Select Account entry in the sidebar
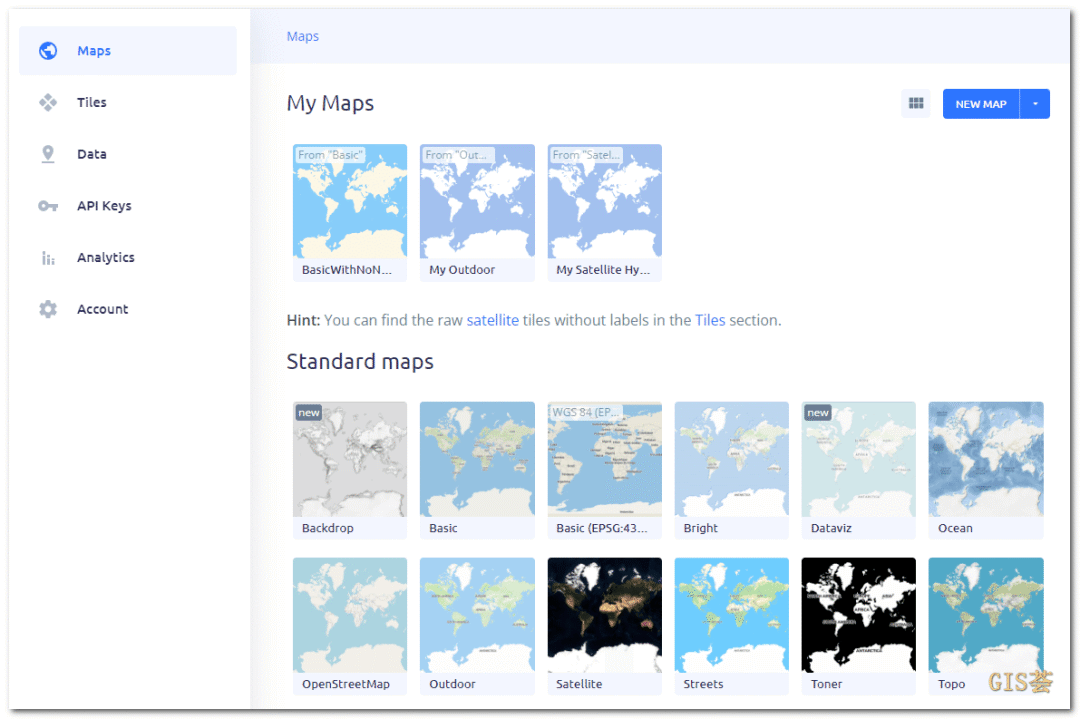 (102, 309)
